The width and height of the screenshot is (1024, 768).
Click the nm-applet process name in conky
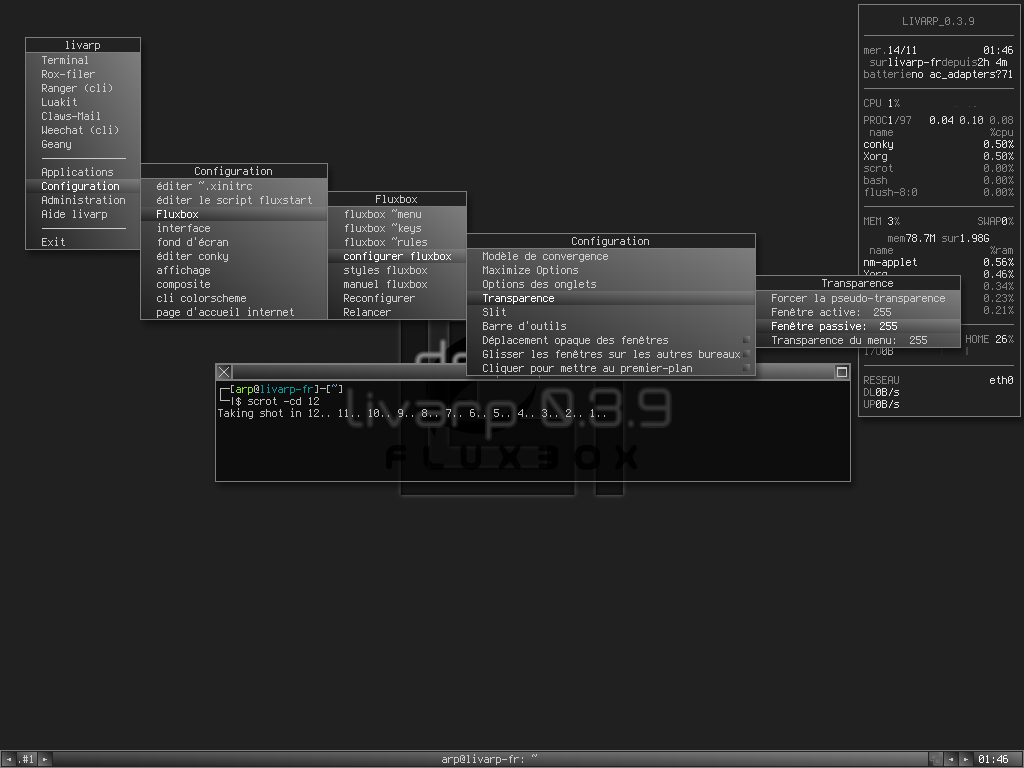[x=890, y=262]
